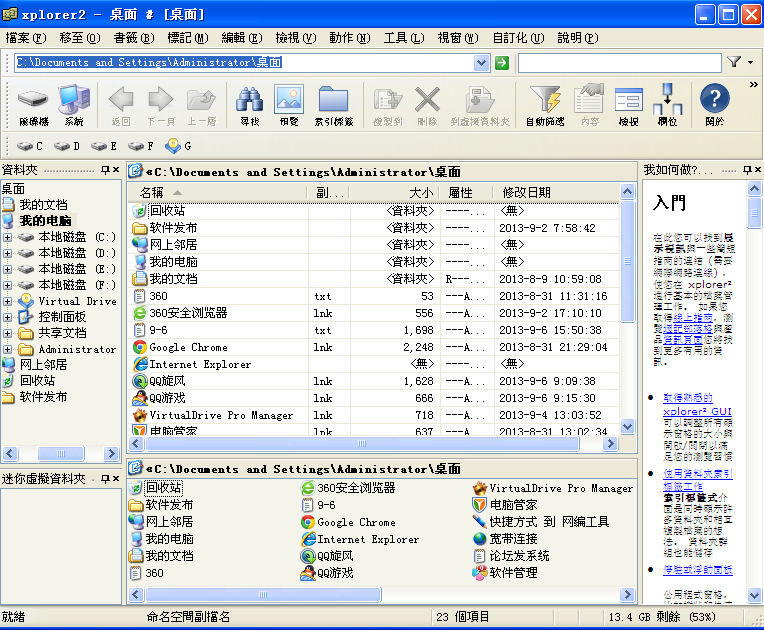Open the 書籤 menu

(133, 38)
